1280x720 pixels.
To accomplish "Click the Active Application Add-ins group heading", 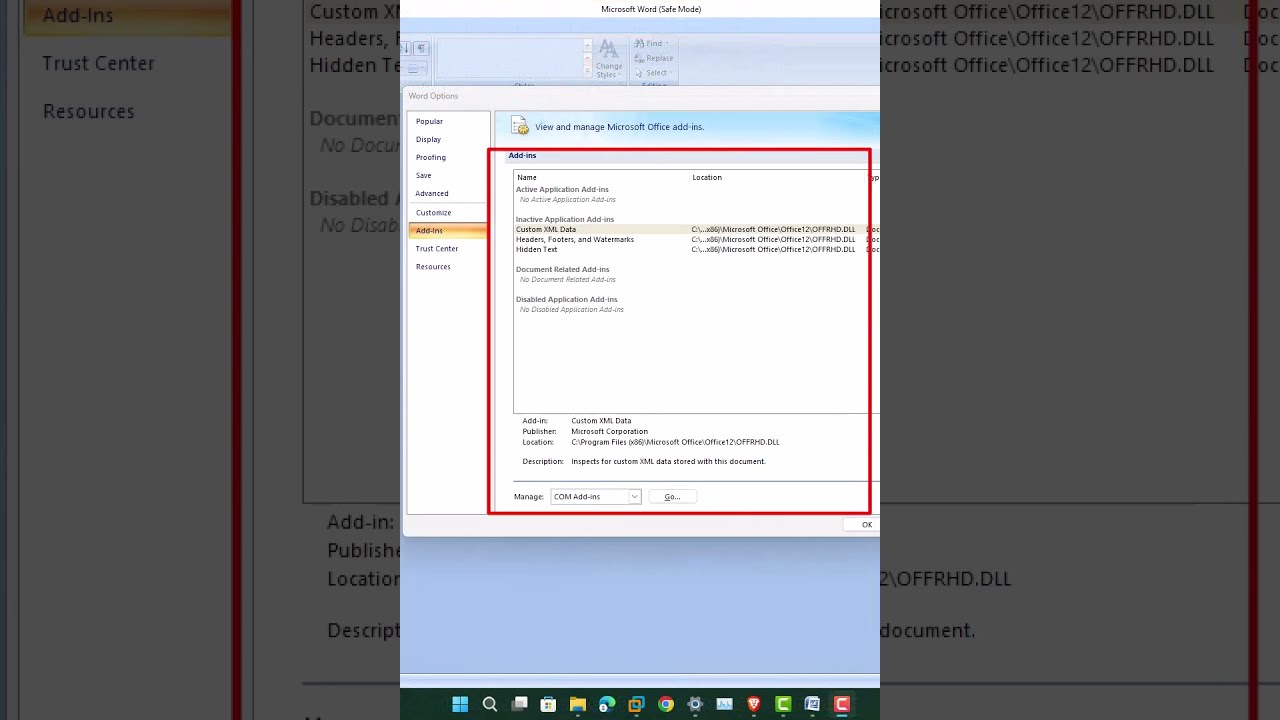I will (x=562, y=189).
